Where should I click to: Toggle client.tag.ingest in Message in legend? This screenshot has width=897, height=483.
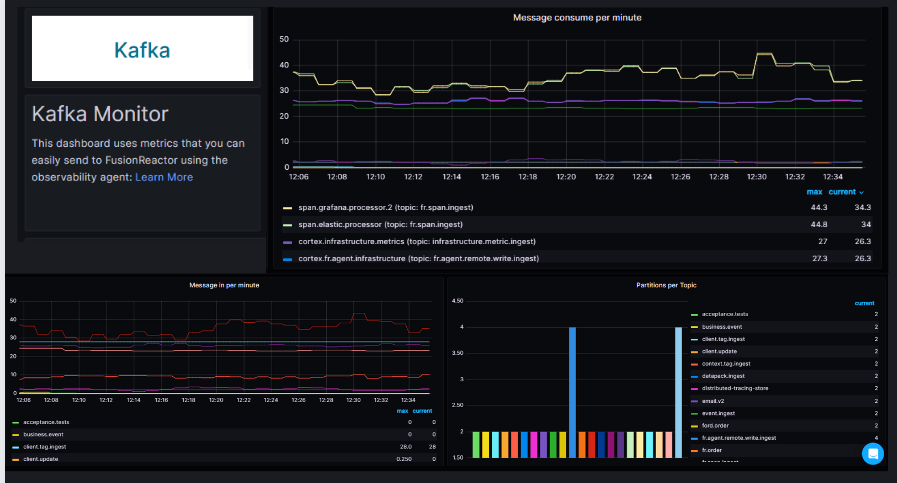45,447
